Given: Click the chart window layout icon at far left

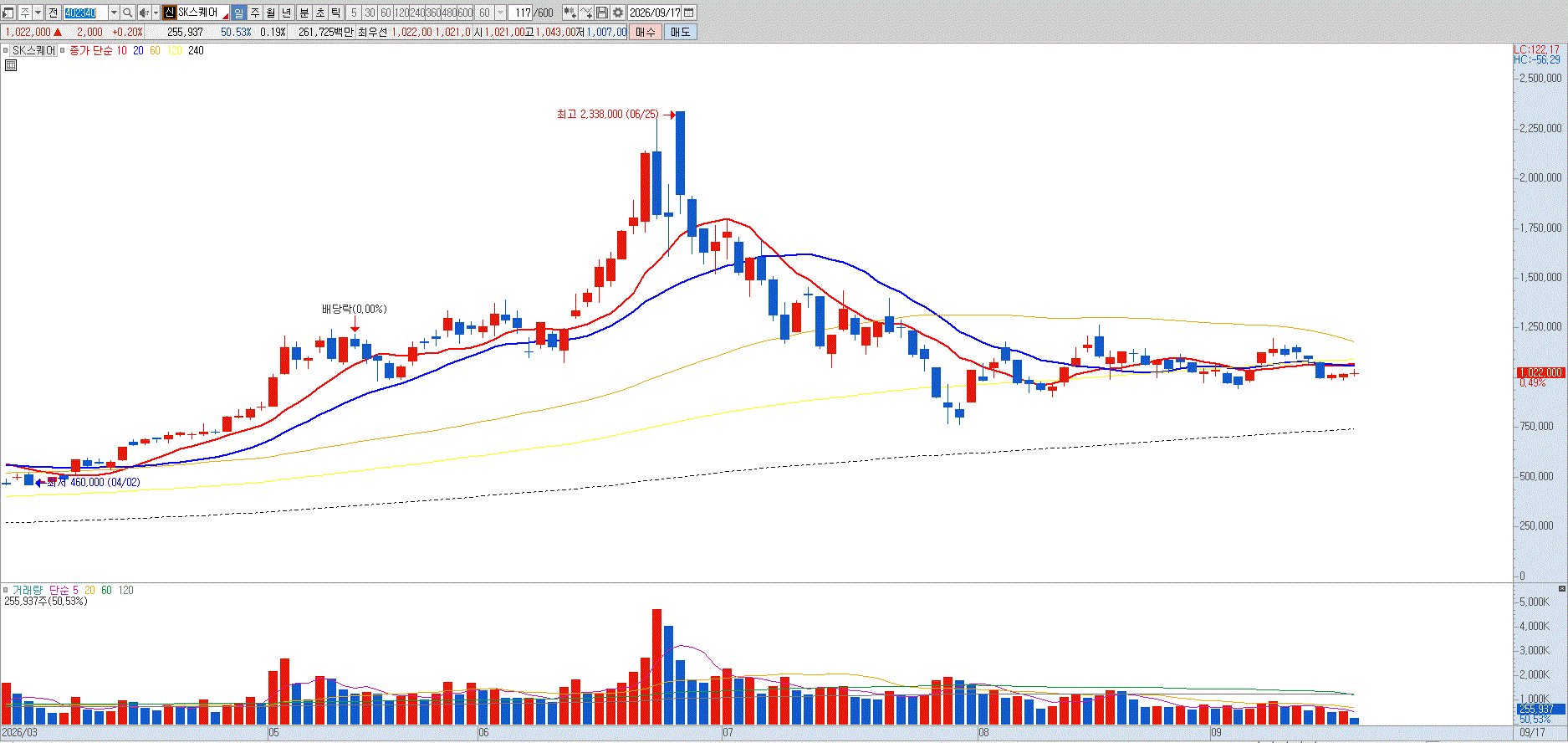Looking at the screenshot, I should [x=8, y=13].
